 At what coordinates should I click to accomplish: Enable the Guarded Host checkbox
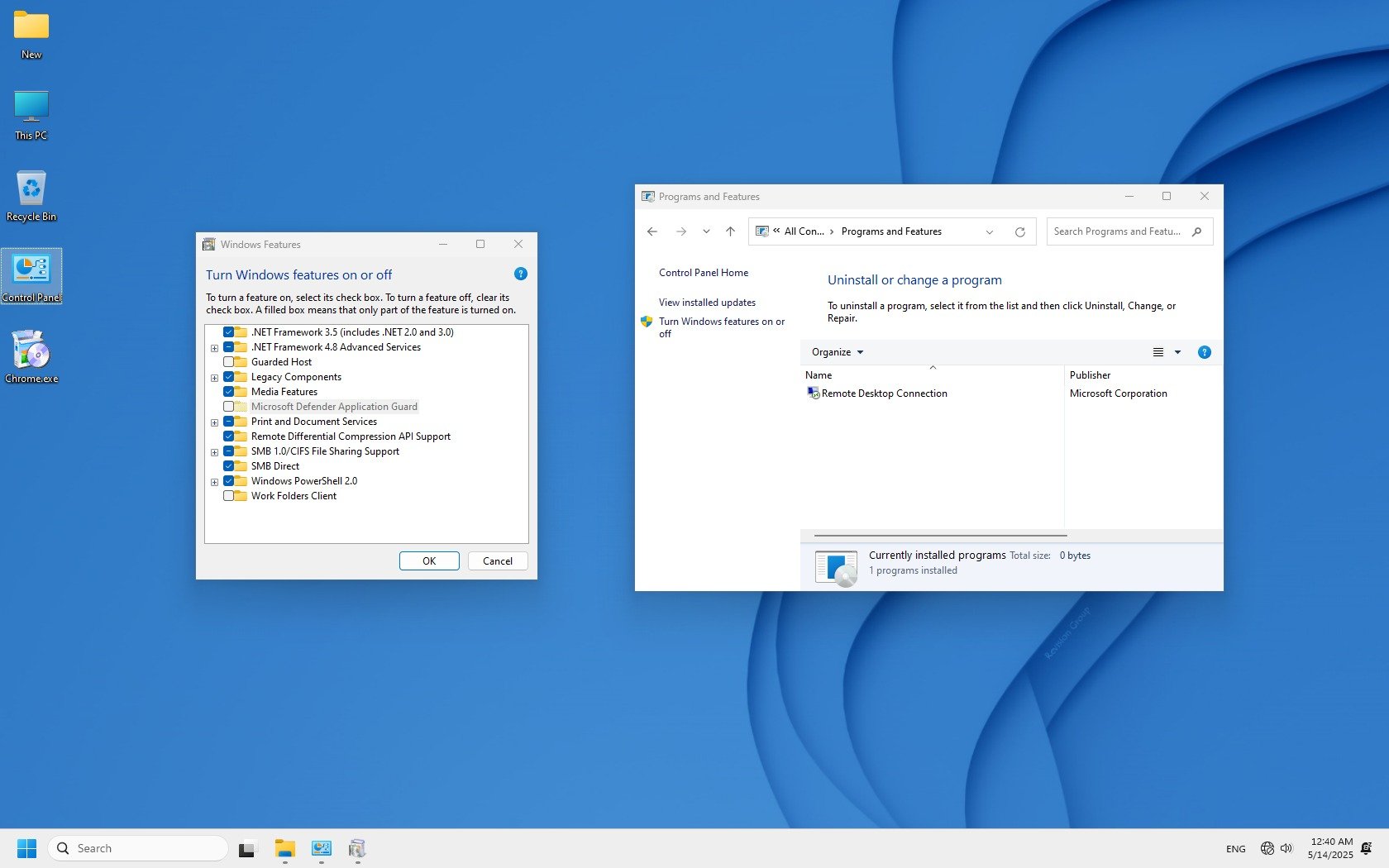coord(229,362)
